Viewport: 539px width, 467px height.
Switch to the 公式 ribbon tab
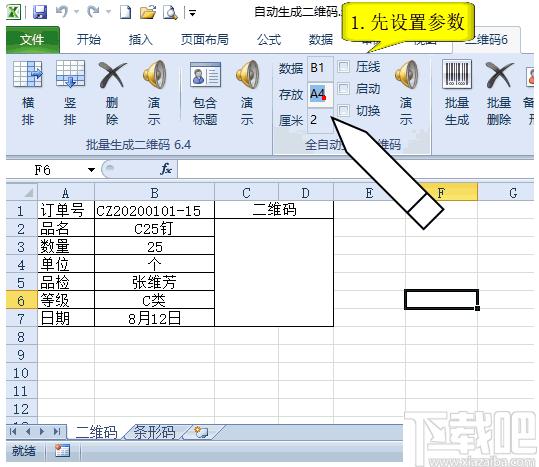(x=269, y=40)
